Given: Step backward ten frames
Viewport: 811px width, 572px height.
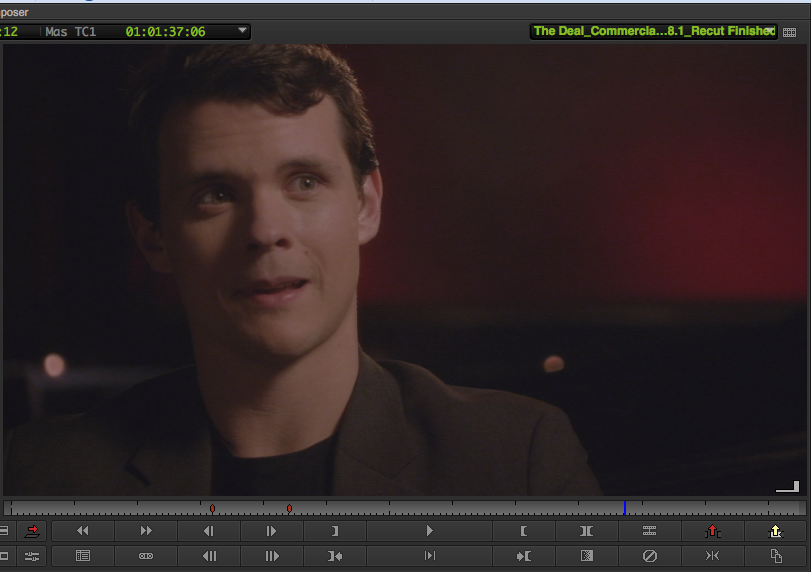Looking at the screenshot, I should click(209, 556).
